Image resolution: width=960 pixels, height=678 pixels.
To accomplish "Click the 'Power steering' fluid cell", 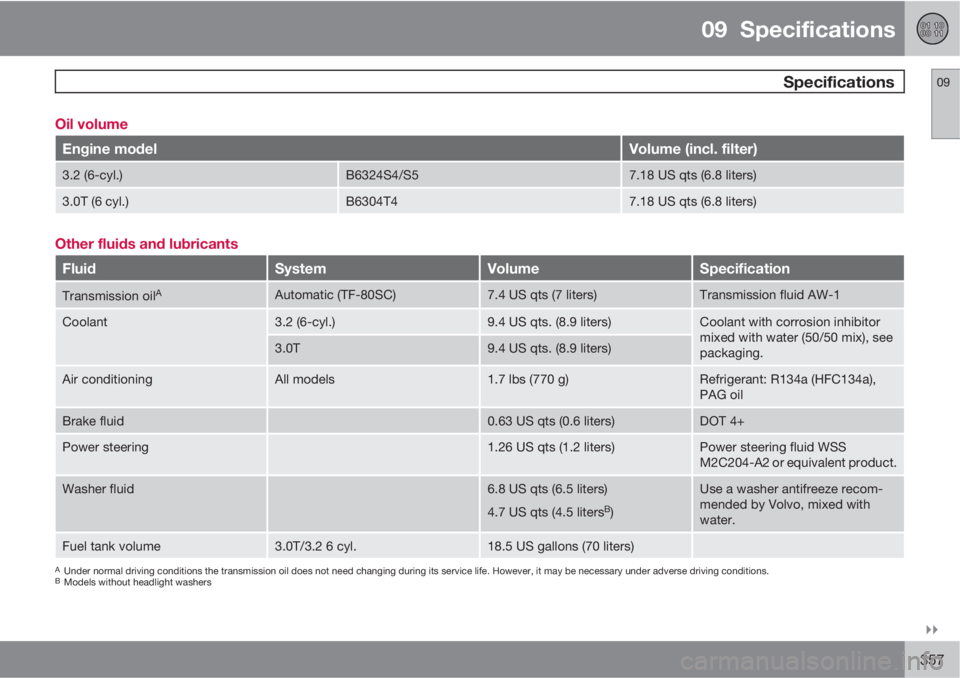I will tap(161, 454).
